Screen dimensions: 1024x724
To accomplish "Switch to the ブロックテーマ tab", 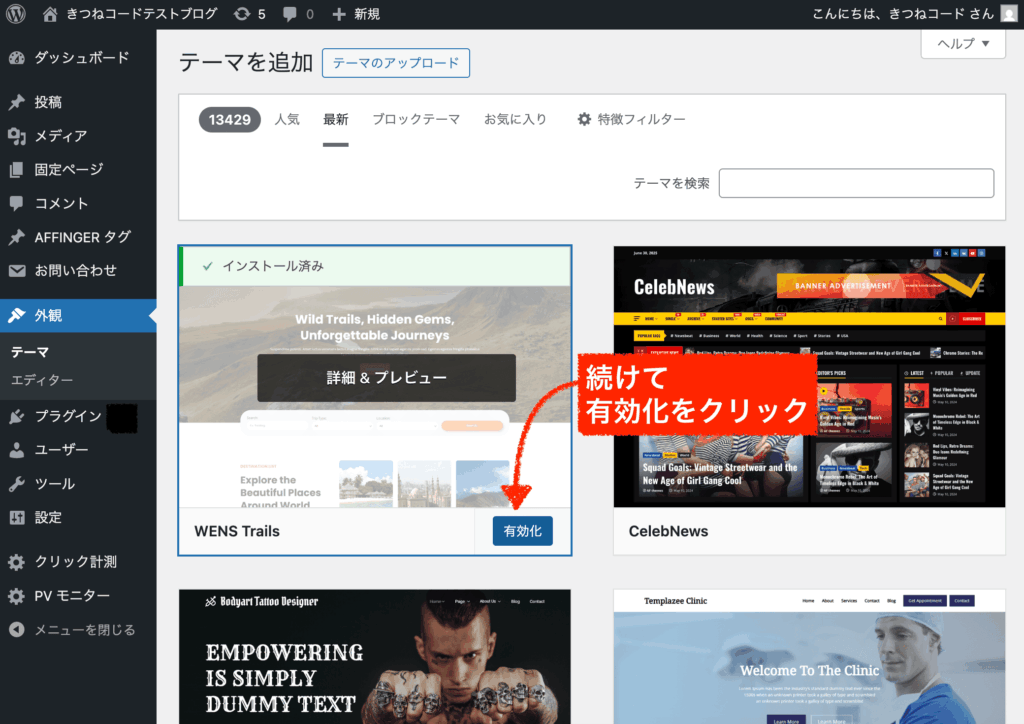I will tap(416, 119).
